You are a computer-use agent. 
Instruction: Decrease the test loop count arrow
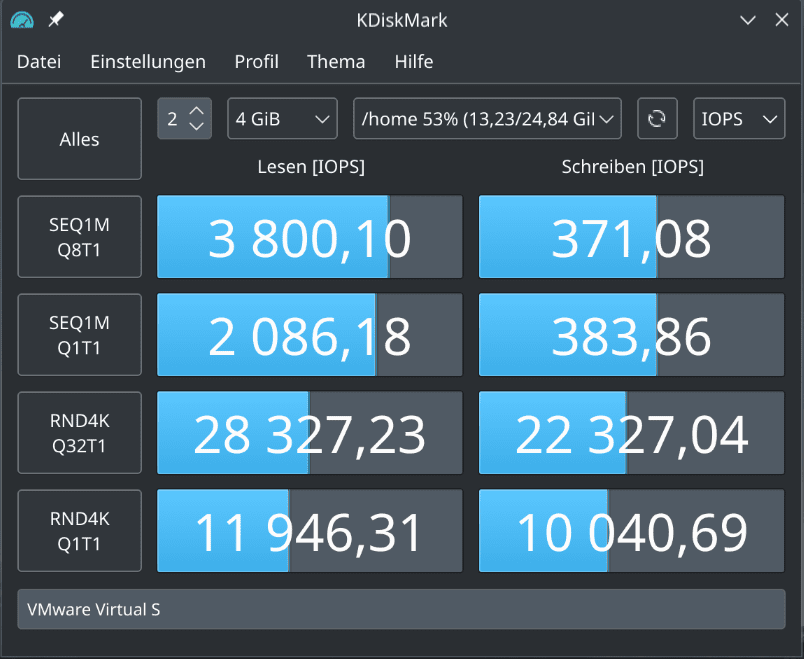coord(197,126)
